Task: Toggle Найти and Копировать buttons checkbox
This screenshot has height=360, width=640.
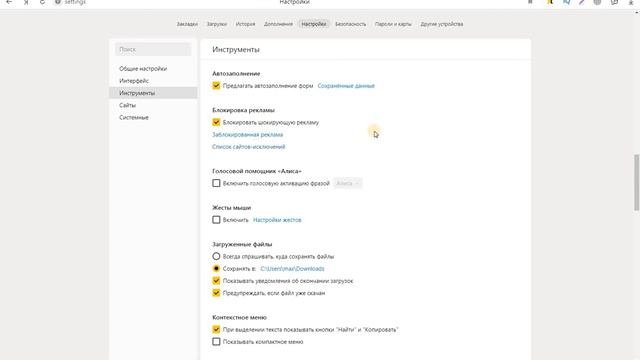Action: (x=216, y=329)
